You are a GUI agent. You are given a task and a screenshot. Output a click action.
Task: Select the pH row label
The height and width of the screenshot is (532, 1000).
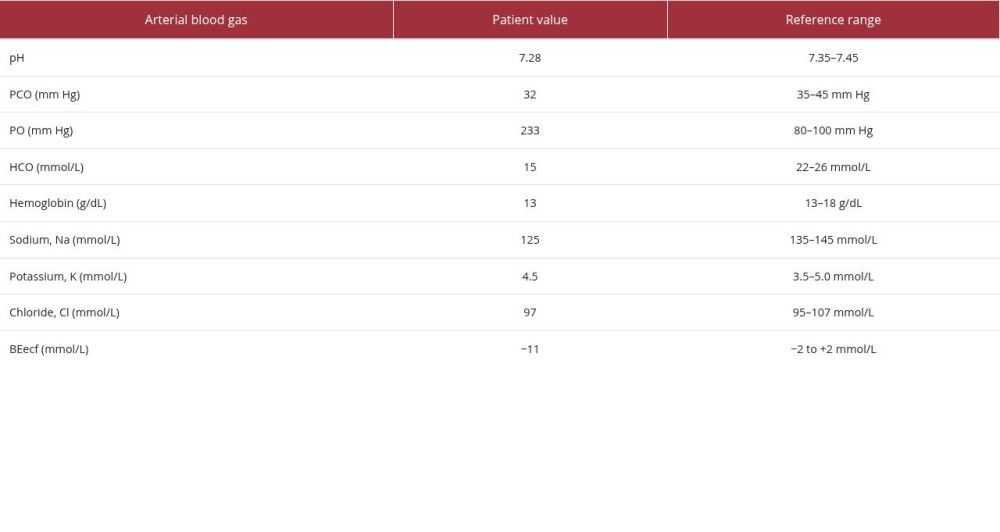(17, 58)
